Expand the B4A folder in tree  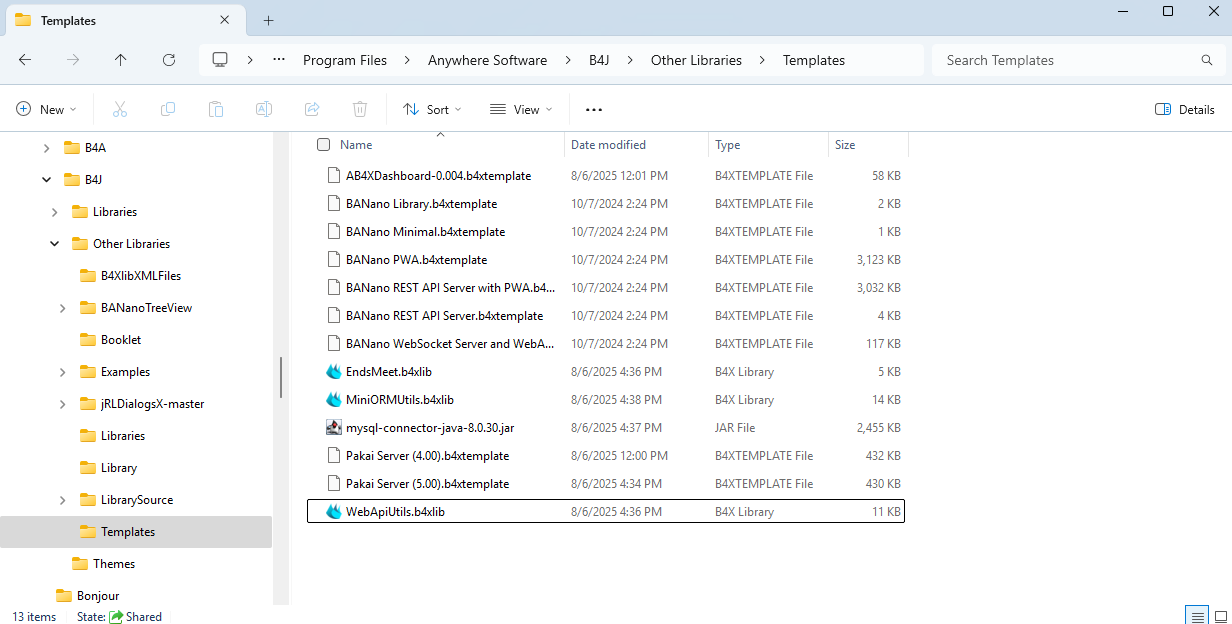pos(46,148)
